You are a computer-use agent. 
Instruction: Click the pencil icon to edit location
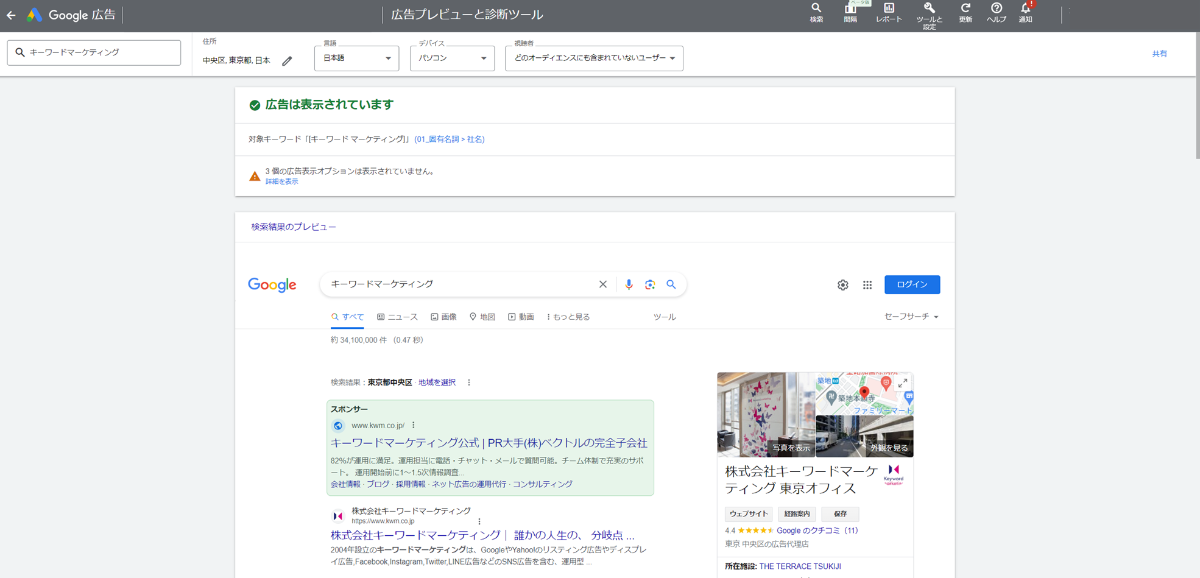coord(287,61)
